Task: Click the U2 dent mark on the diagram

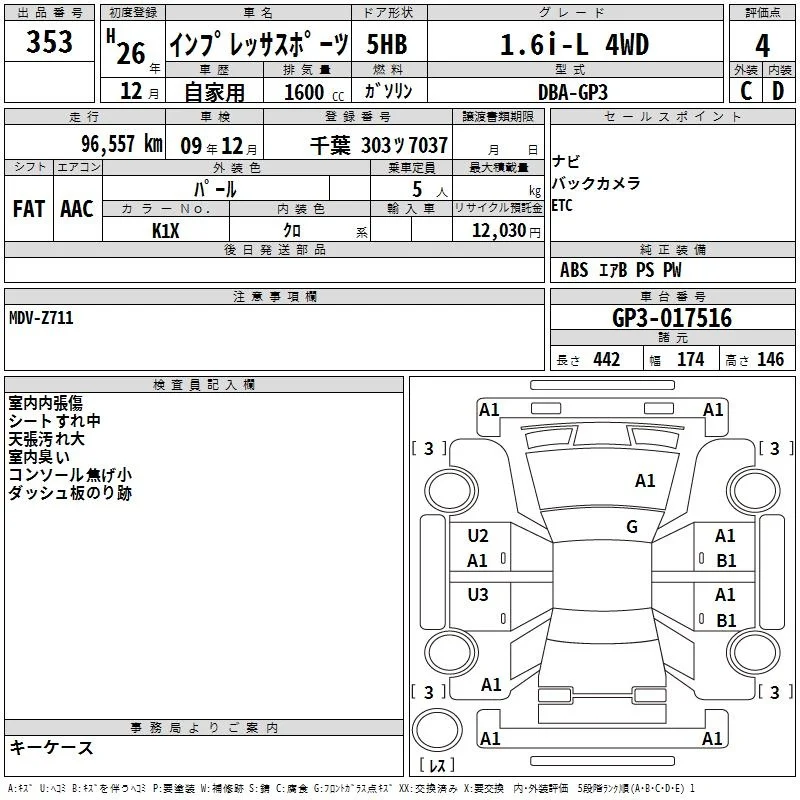Action: [x=478, y=536]
